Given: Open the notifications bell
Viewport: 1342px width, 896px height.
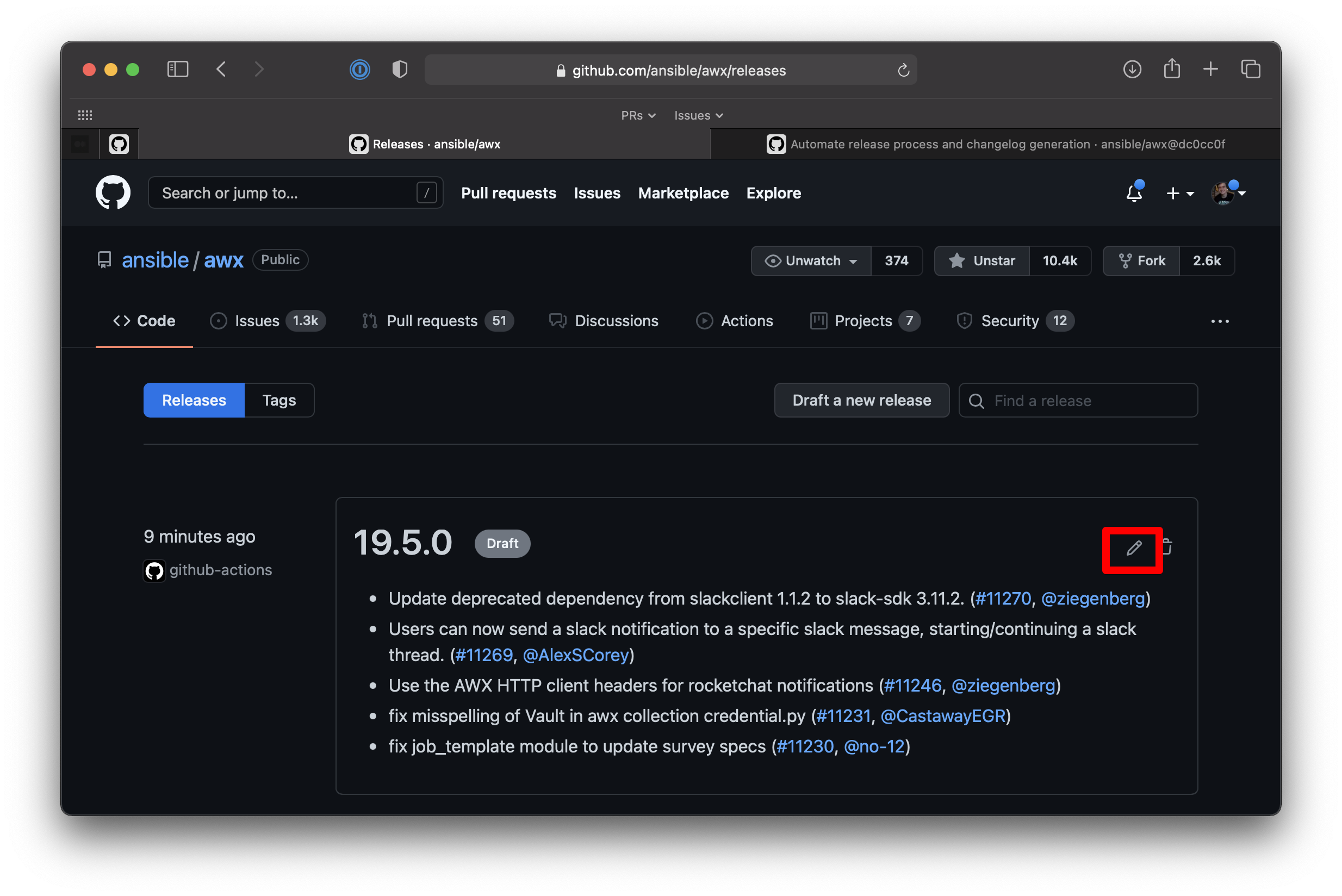Looking at the screenshot, I should (1134, 193).
